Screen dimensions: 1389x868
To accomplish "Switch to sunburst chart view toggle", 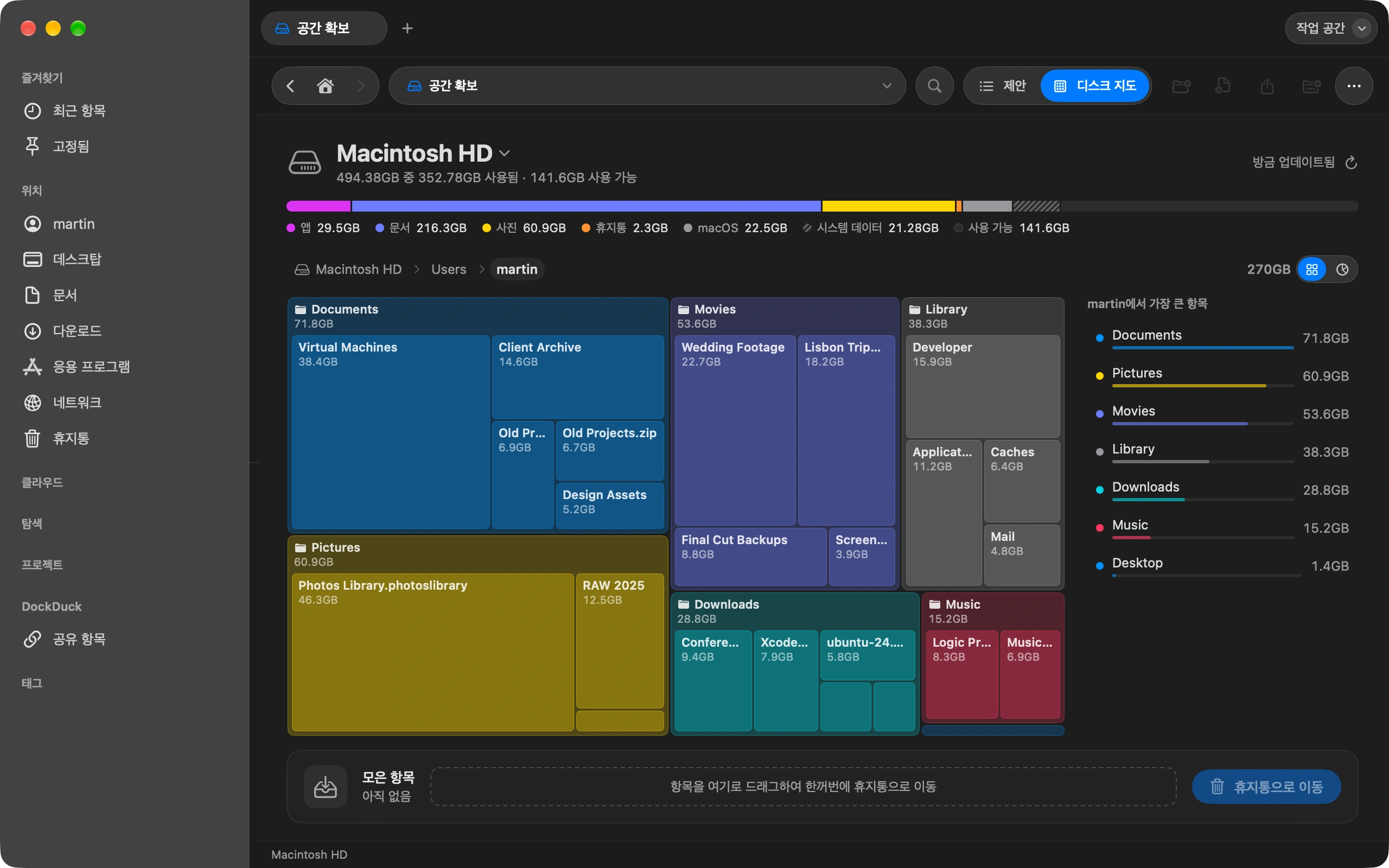I will [x=1342, y=269].
